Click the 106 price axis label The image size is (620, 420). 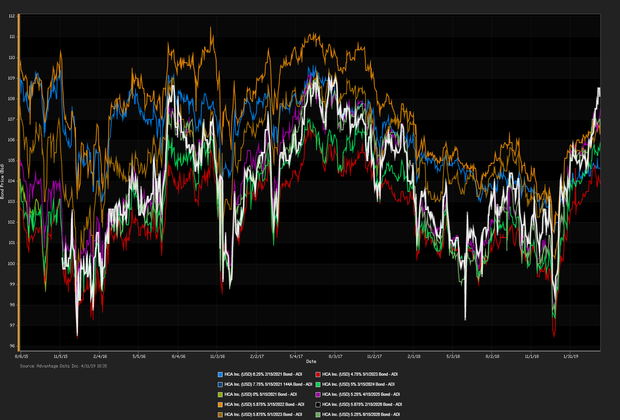12,140
